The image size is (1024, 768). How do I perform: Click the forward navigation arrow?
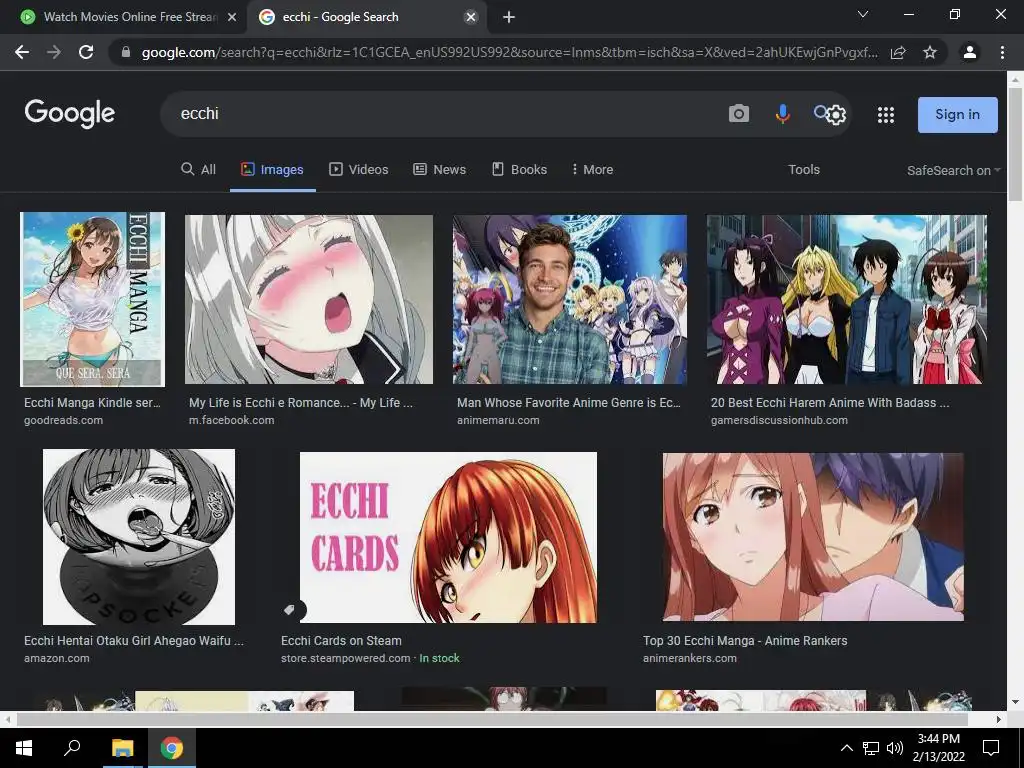click(x=54, y=52)
